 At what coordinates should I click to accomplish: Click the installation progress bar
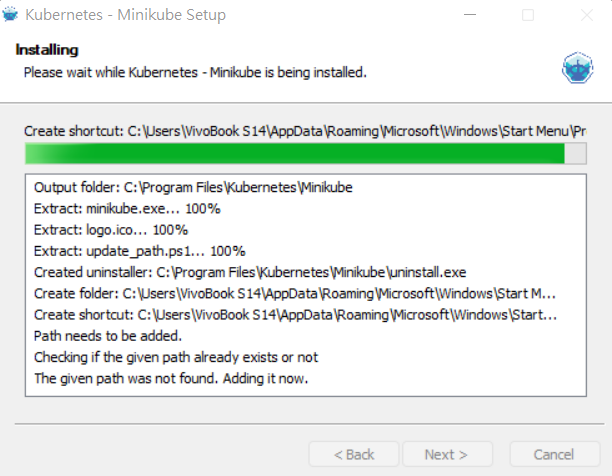tap(305, 153)
